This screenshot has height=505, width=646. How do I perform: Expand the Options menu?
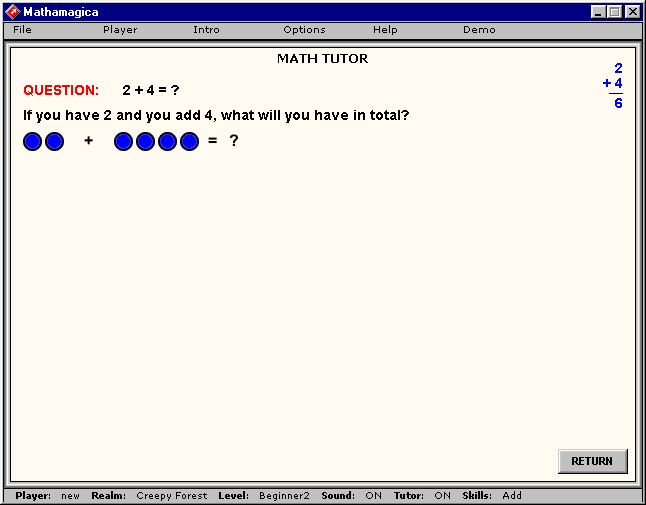pos(304,30)
